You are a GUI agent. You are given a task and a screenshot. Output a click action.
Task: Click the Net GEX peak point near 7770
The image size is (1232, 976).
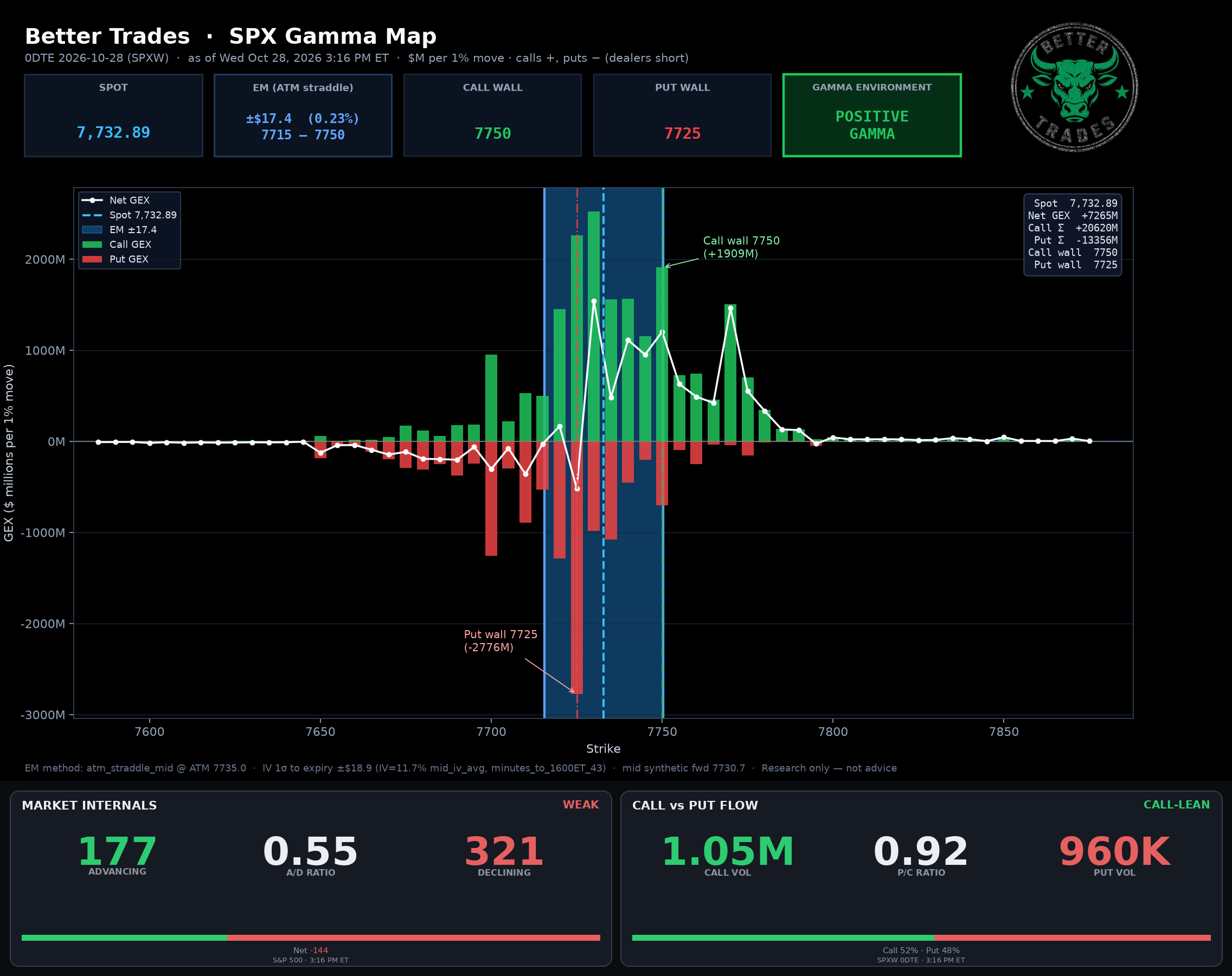730,309
